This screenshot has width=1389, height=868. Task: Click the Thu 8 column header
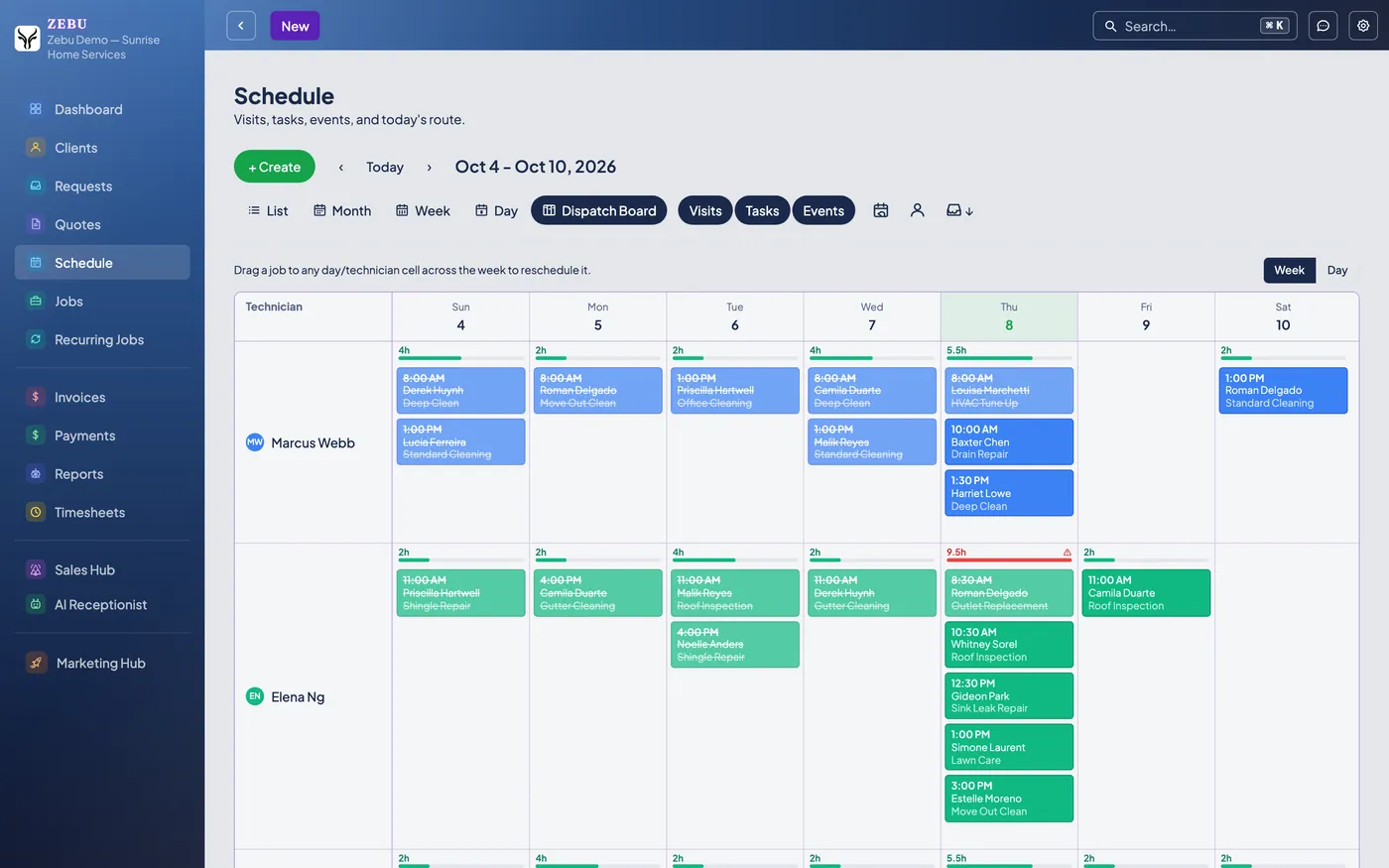1009,316
